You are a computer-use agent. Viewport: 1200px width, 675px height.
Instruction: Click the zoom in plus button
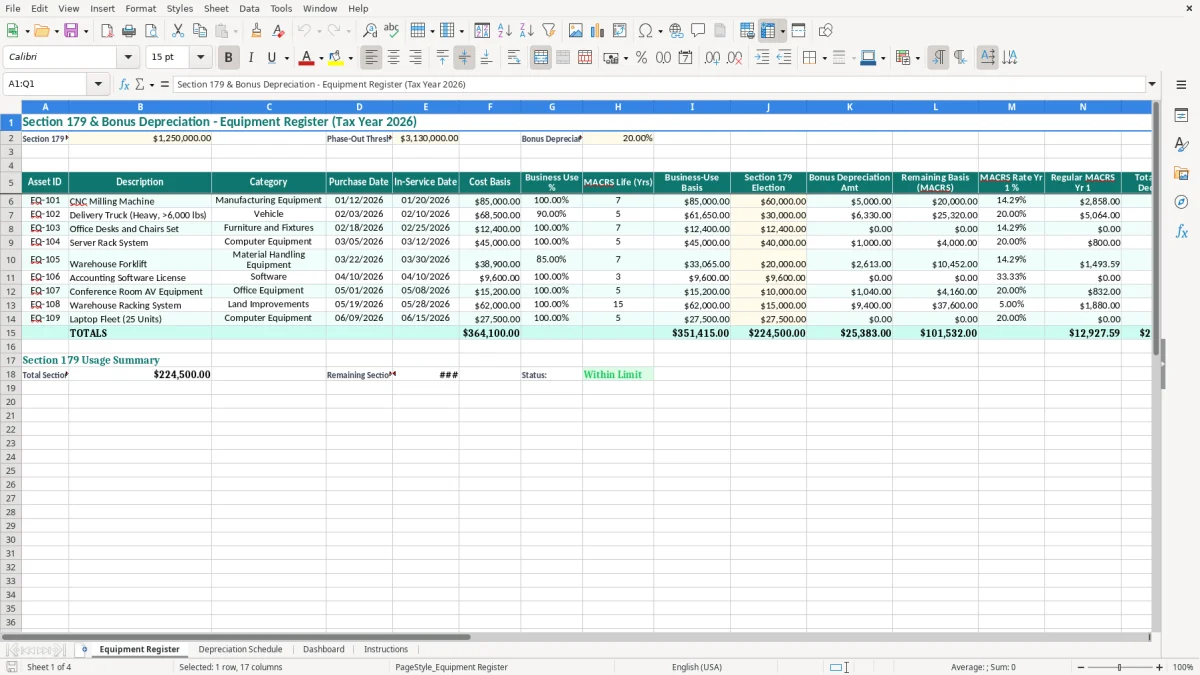(x=1160, y=667)
